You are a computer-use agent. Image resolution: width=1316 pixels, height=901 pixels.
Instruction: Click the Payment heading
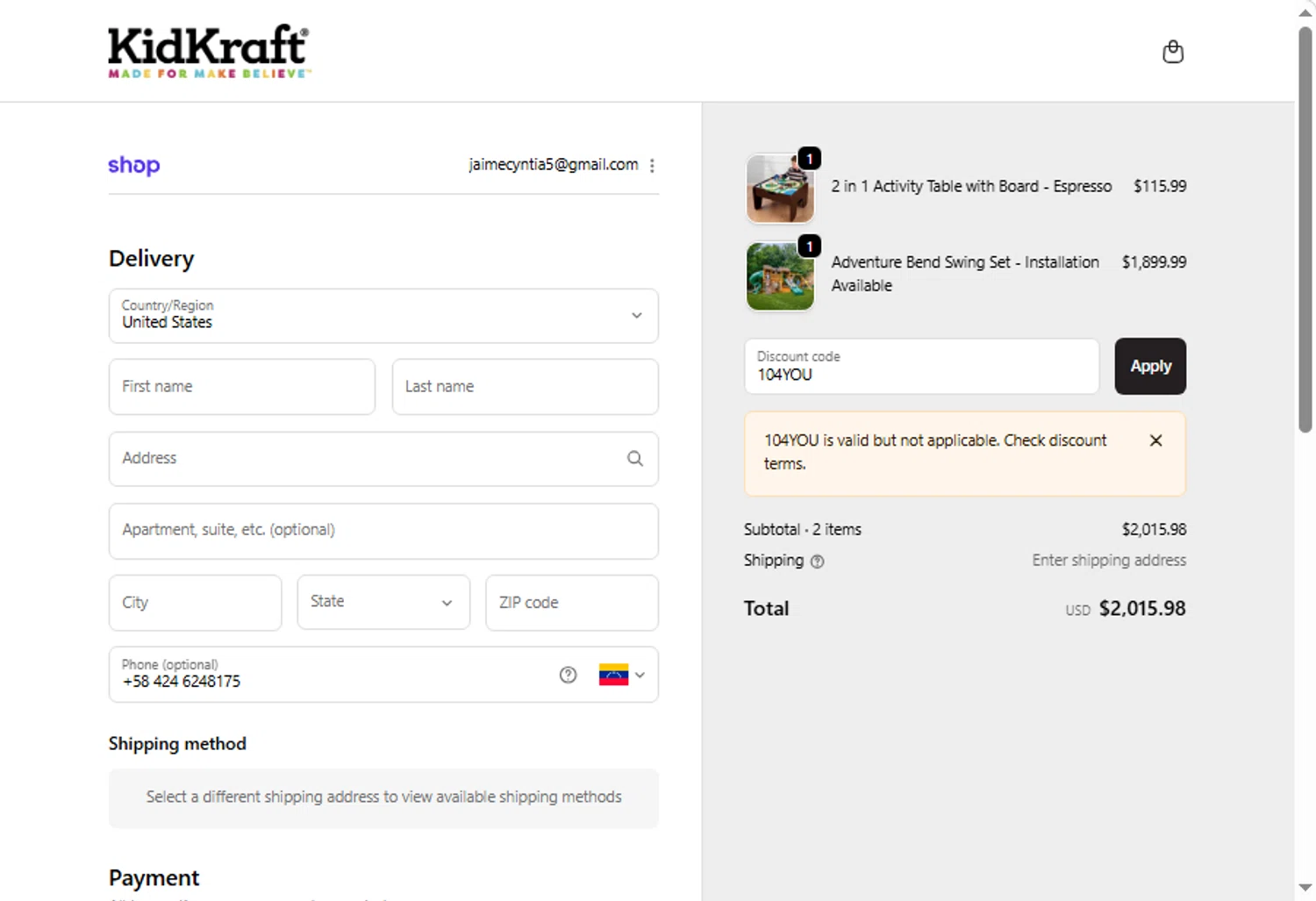[154, 877]
